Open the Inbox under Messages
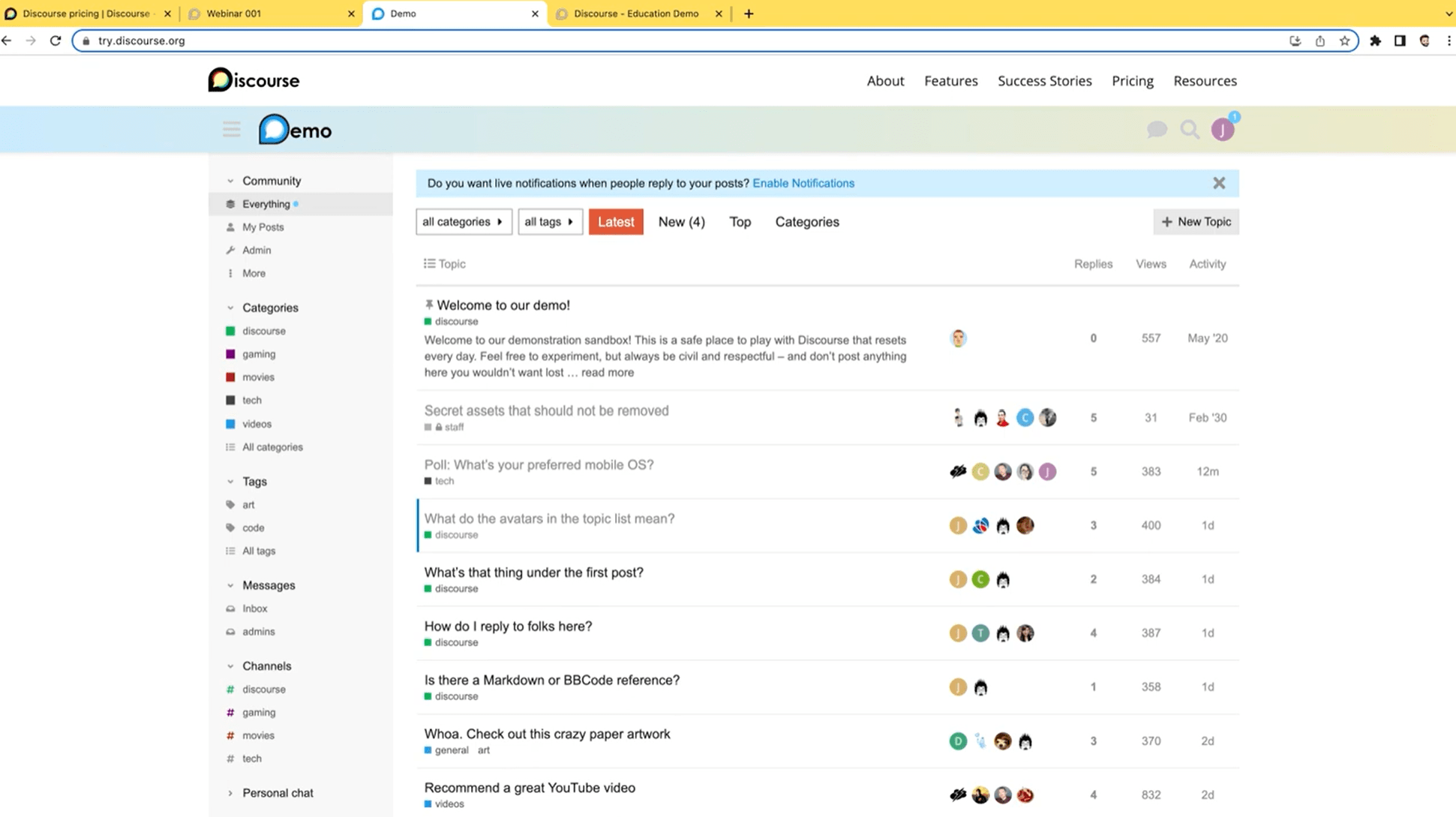 click(254, 608)
